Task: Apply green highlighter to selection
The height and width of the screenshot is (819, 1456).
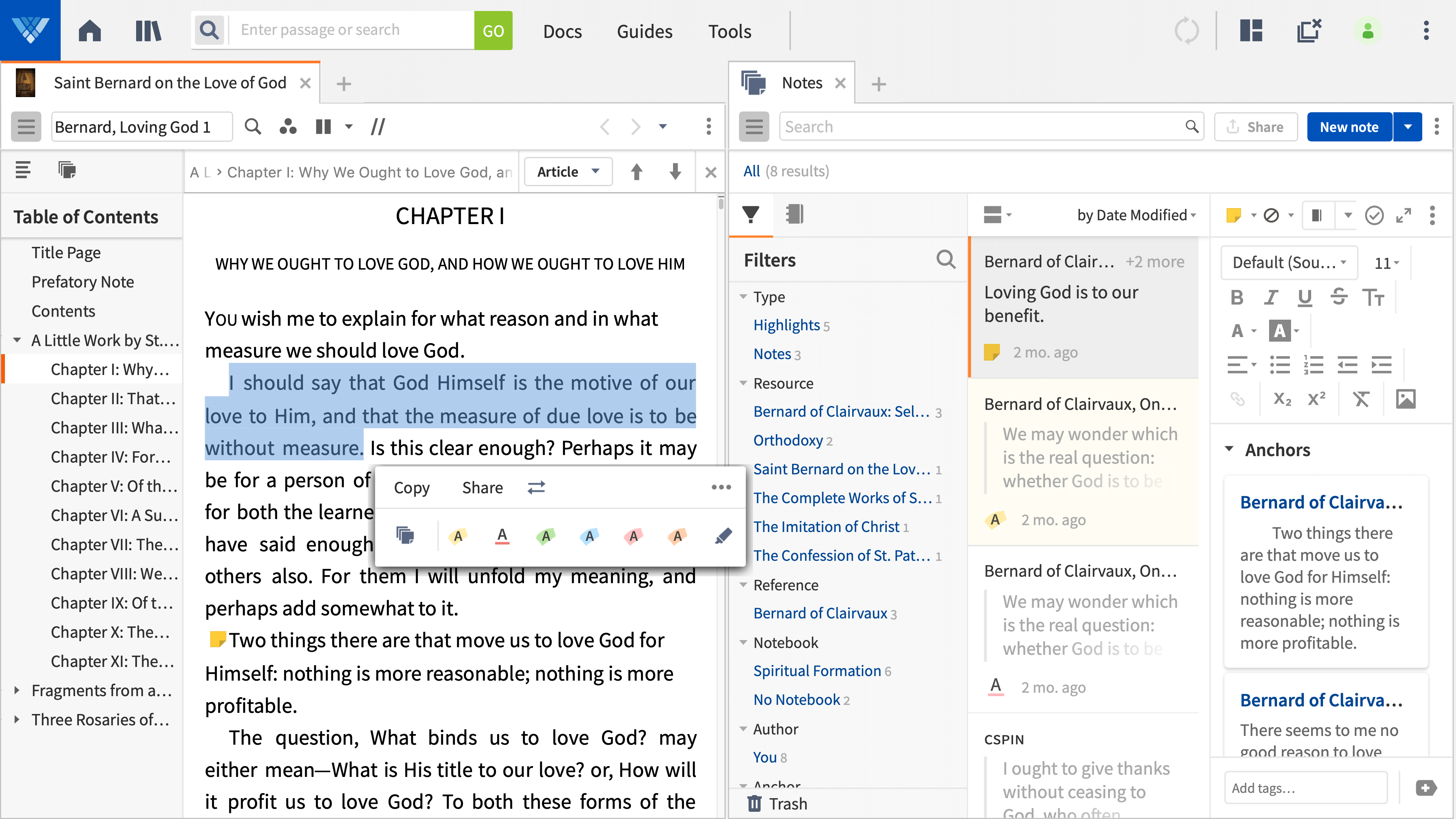Action: click(x=546, y=535)
